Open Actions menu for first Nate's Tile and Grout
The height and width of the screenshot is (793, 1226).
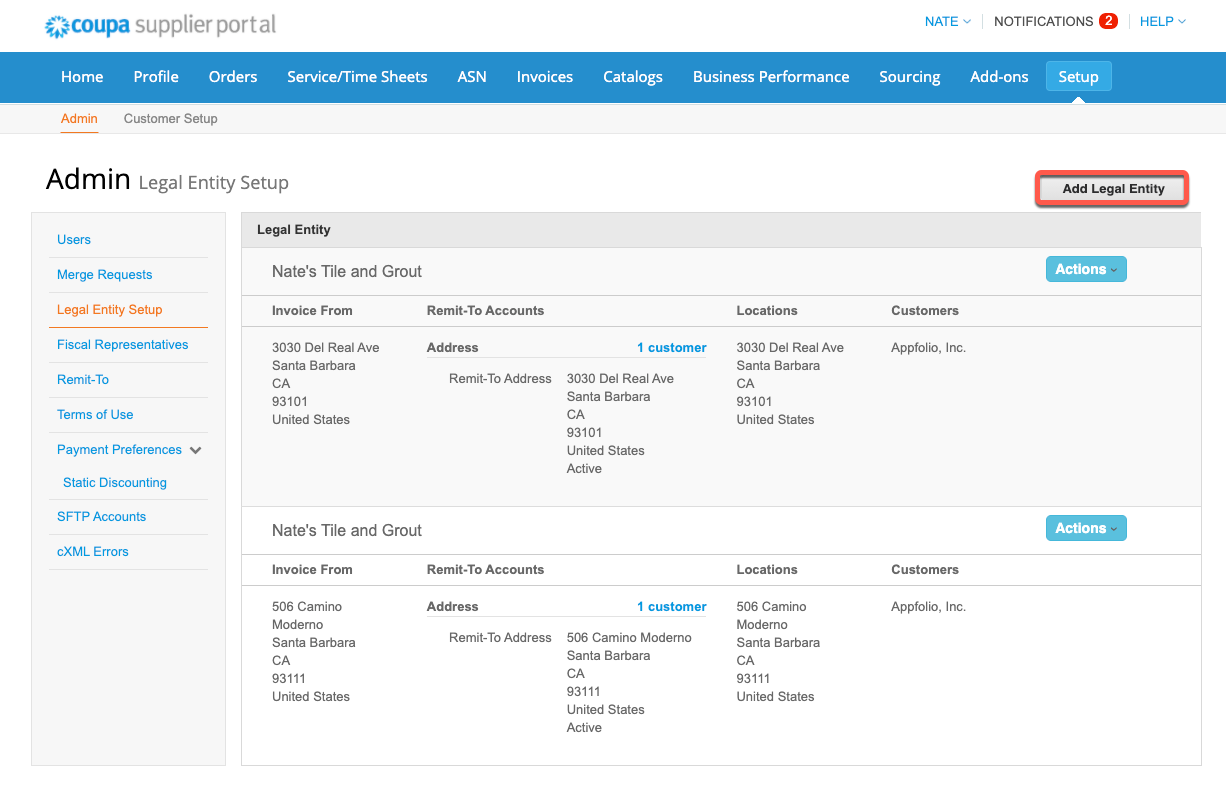(1086, 269)
